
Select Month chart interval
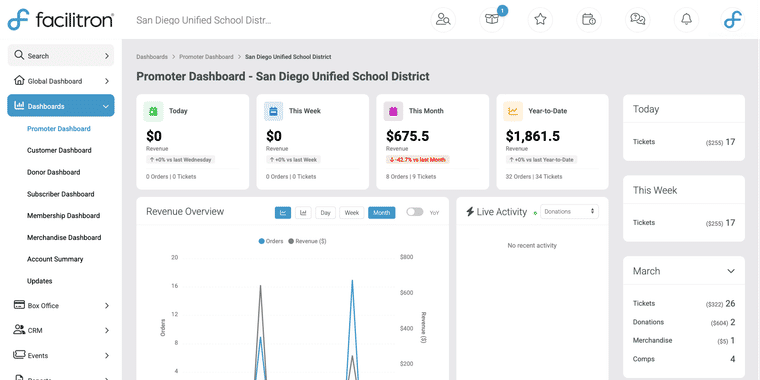pyautogui.click(x=381, y=212)
